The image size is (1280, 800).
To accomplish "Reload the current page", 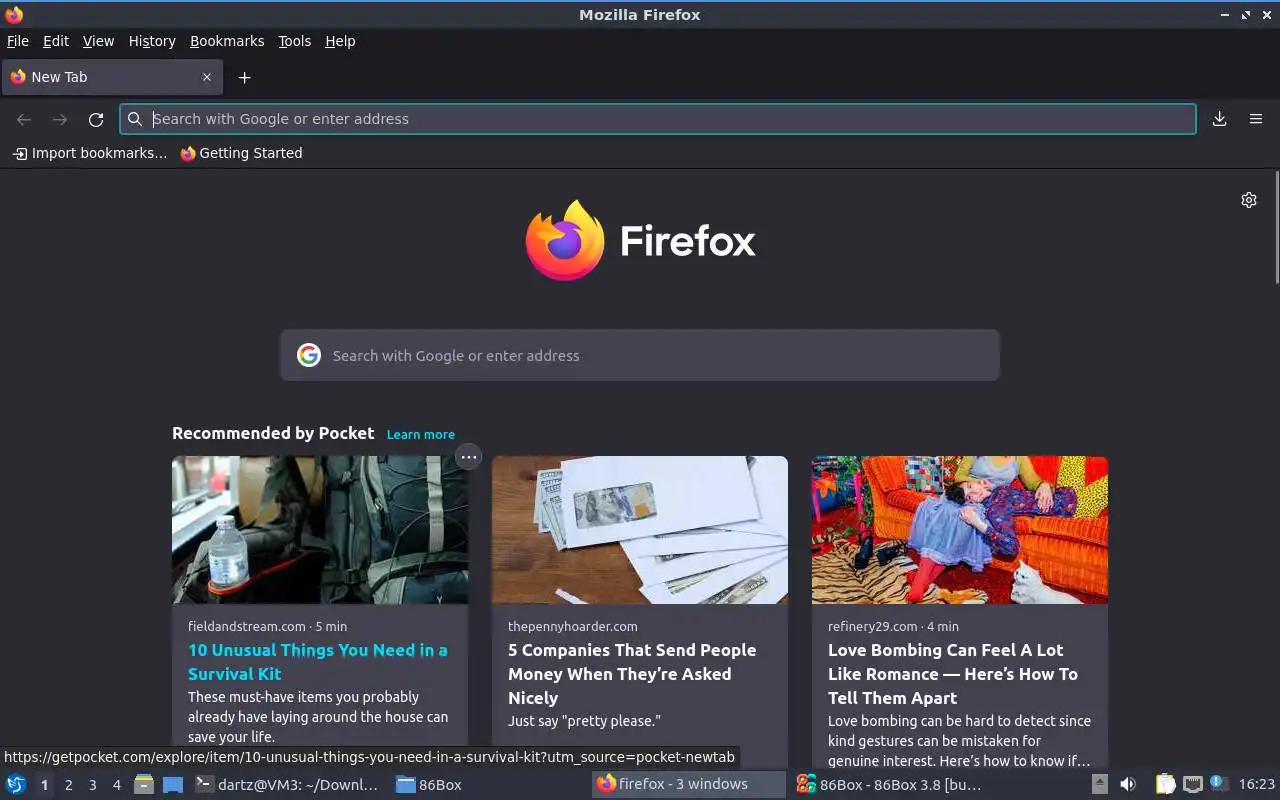I will pos(96,119).
